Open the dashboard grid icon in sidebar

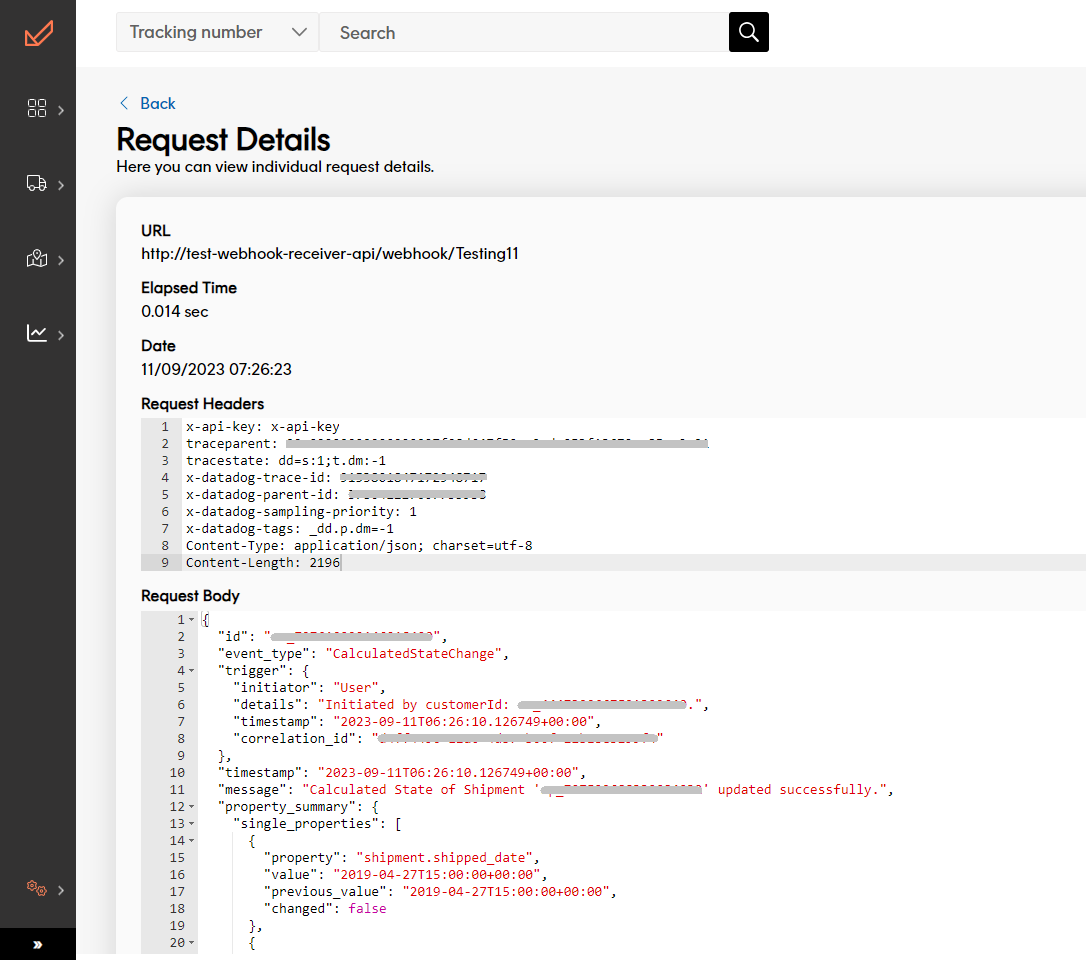(x=37, y=109)
